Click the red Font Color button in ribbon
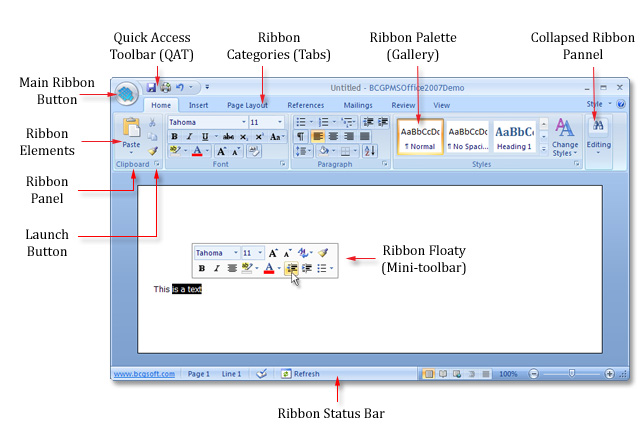 pyautogui.click(x=197, y=151)
